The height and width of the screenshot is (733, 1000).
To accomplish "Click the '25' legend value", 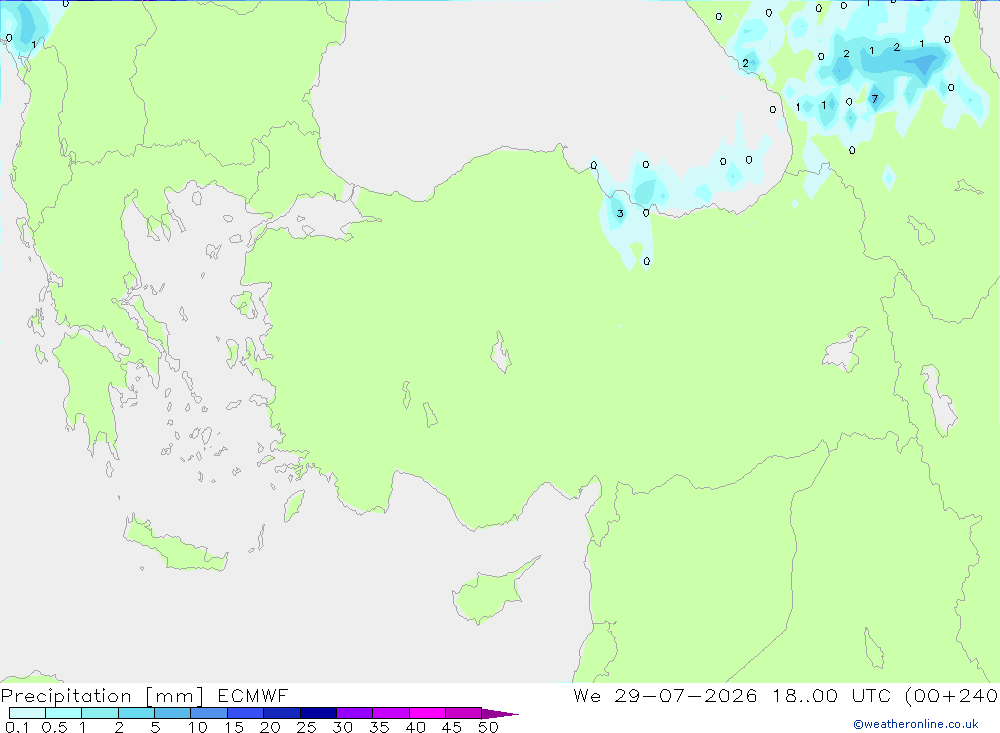I will (306, 727).
